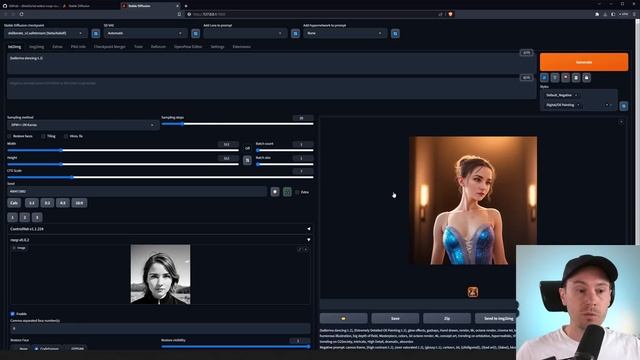This screenshot has height=360, width=640.
Task: Toggle the roop Enable checkbox
Action: pos(12,313)
